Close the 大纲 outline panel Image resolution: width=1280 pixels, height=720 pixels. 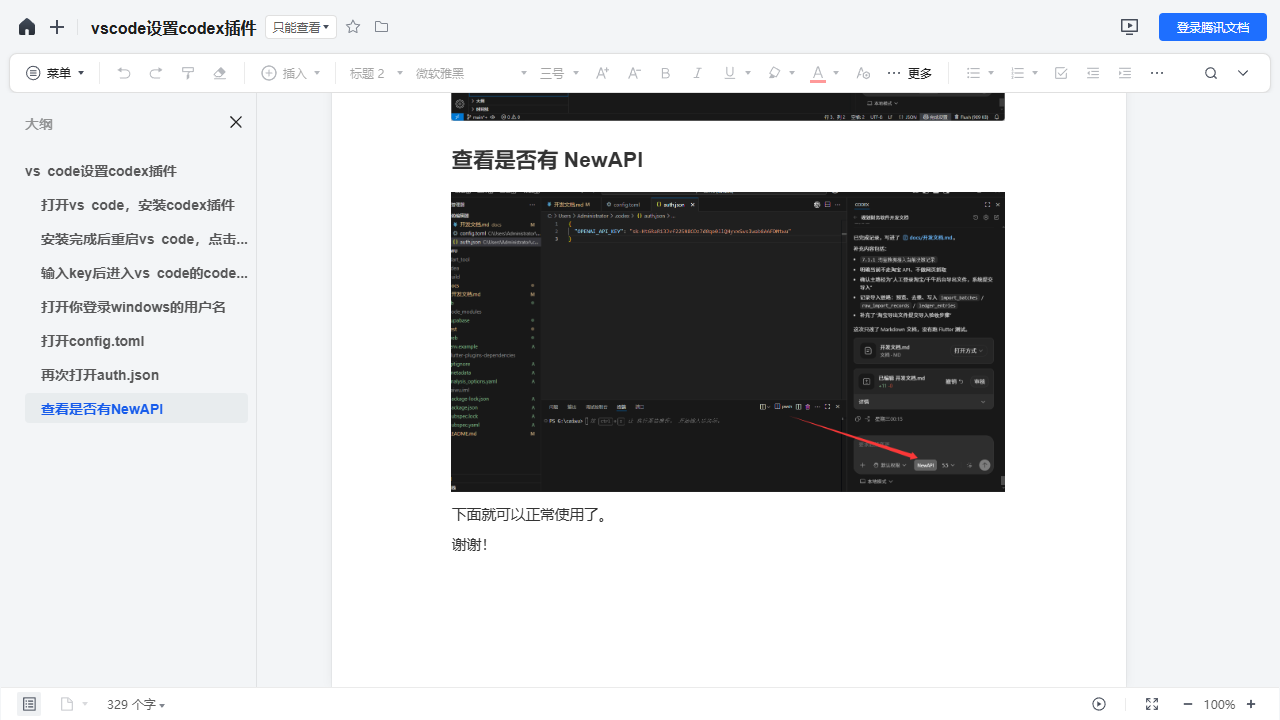tap(236, 122)
